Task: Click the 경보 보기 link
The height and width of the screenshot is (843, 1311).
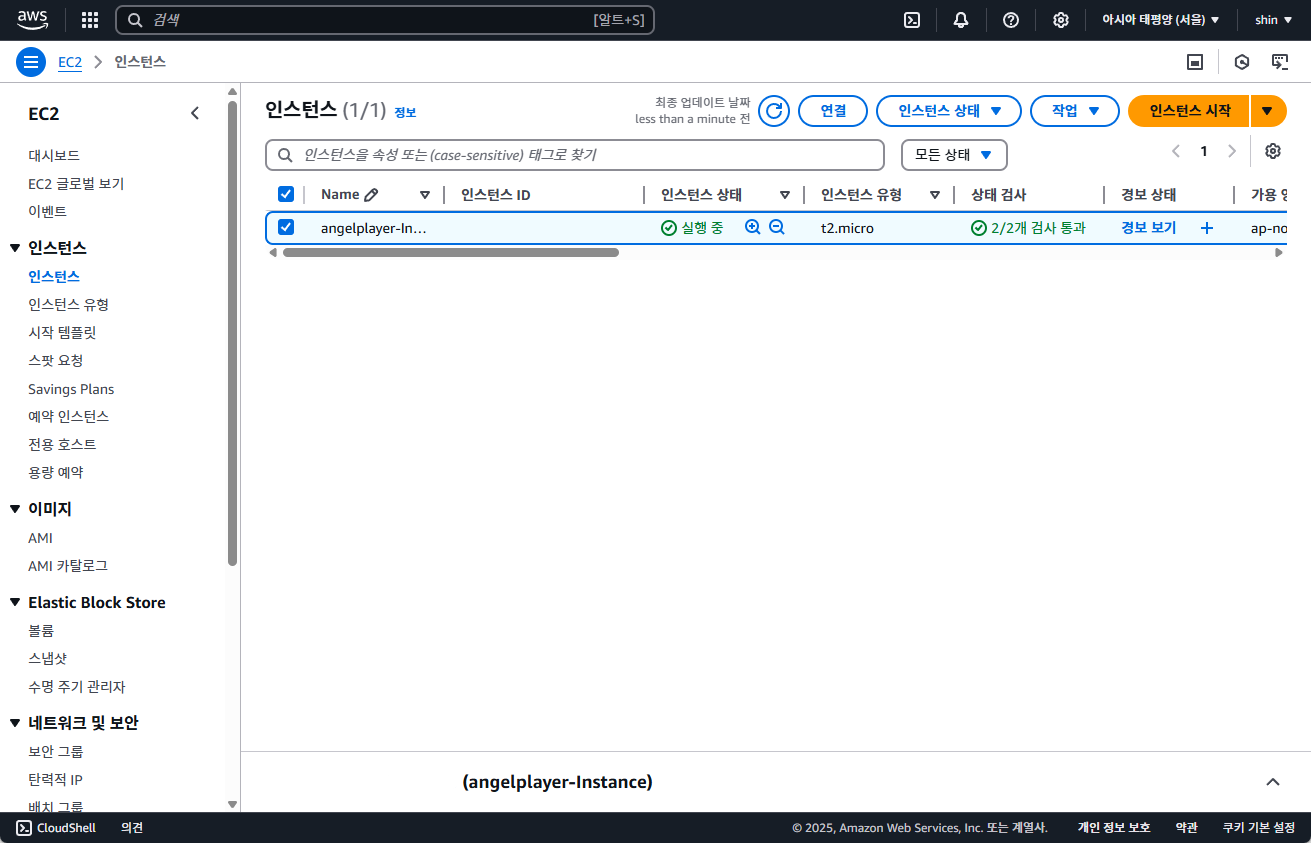Action: [1148, 228]
